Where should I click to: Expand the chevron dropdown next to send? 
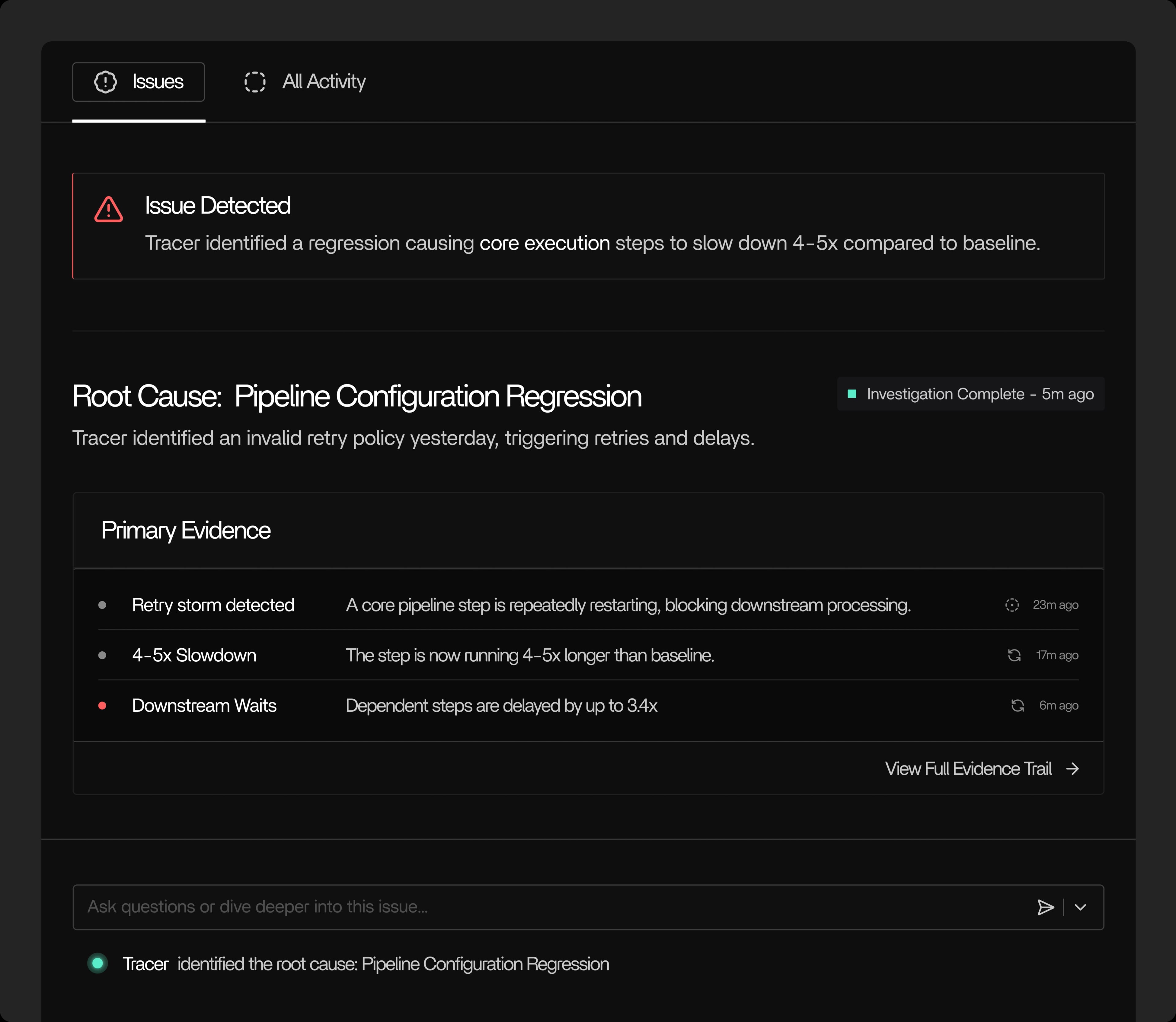[x=1080, y=907]
